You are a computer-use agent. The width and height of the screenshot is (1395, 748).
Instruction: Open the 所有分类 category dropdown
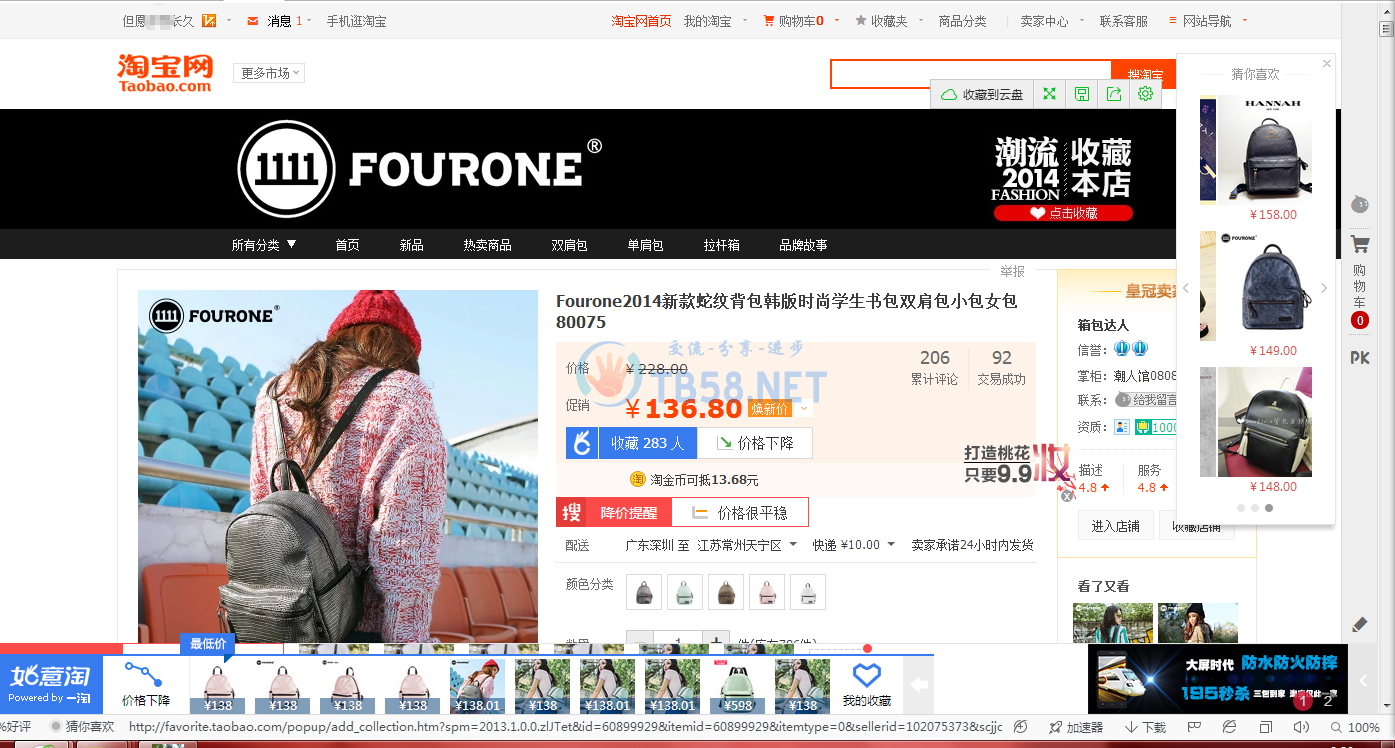coord(264,245)
